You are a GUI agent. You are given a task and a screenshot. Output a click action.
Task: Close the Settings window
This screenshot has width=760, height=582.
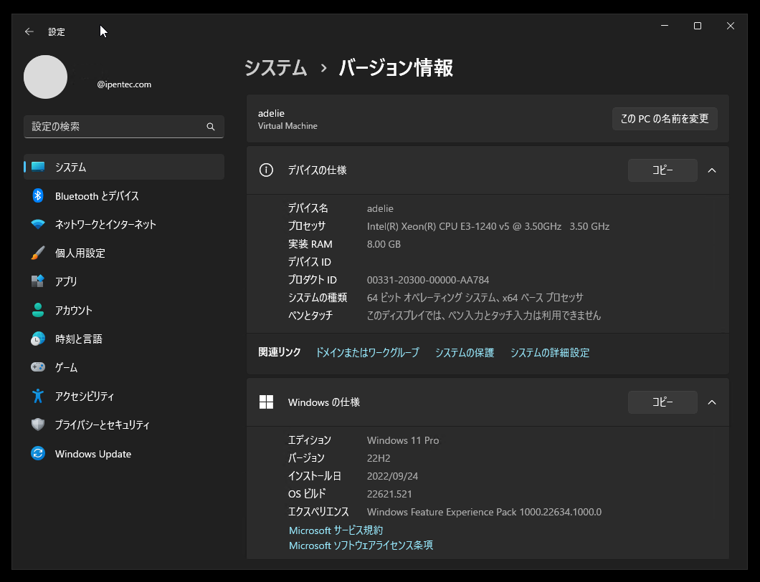[730, 26]
